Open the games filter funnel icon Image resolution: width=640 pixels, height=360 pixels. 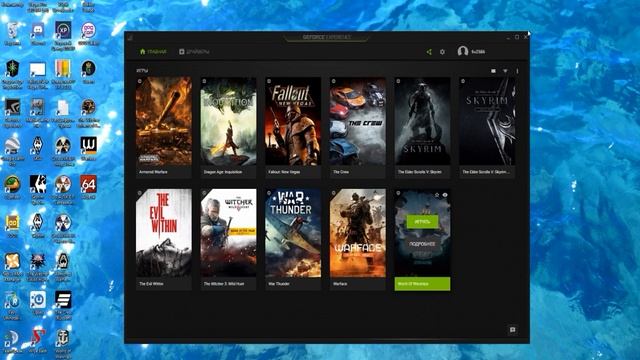505,71
